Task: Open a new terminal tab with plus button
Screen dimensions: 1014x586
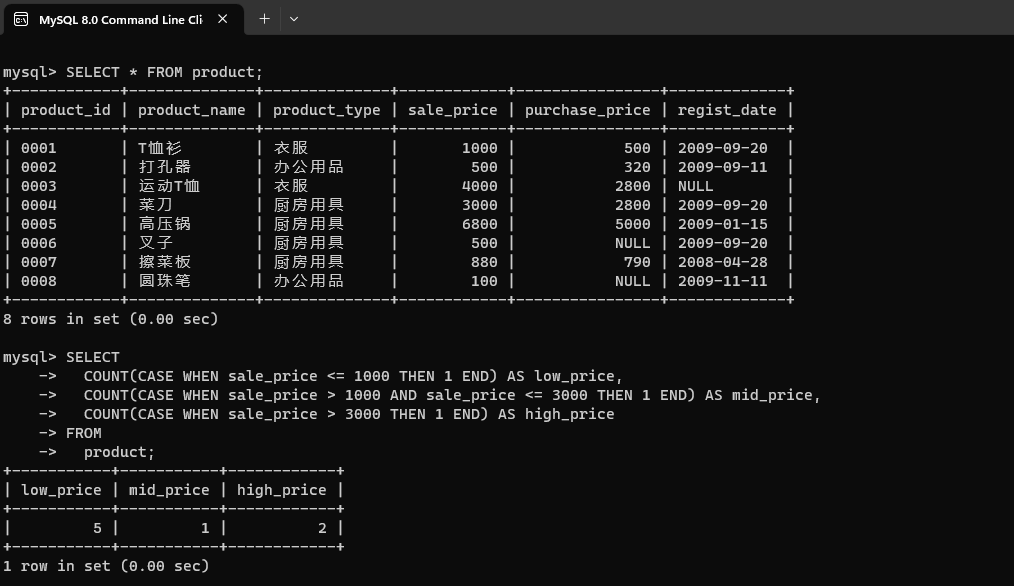Action: tap(264, 19)
